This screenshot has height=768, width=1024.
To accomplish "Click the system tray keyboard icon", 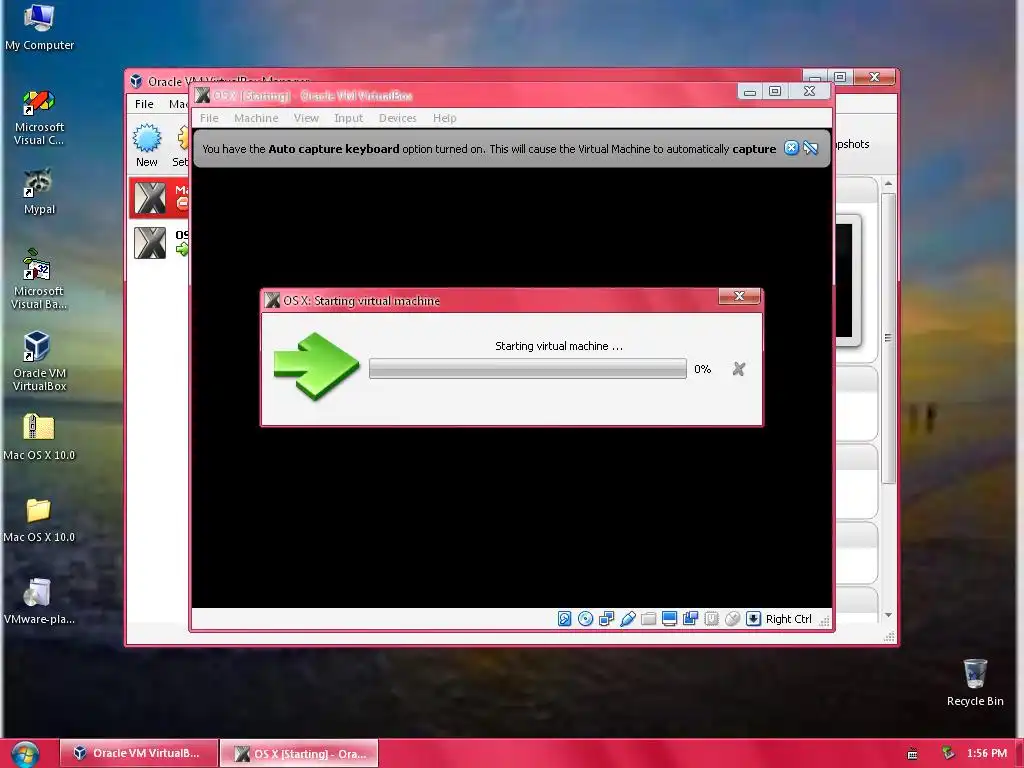I will coord(912,754).
